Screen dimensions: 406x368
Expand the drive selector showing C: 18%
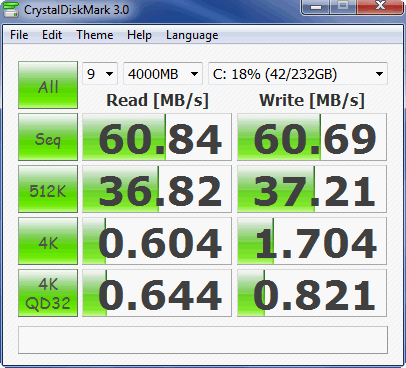click(x=298, y=74)
